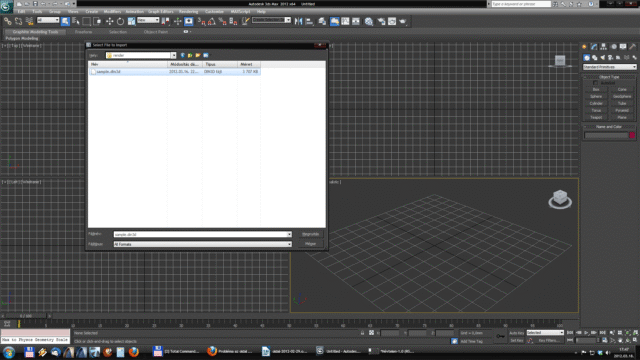The height and width of the screenshot is (360, 640).
Task: Open the reference coordinate system dropdown
Action: point(148,20)
